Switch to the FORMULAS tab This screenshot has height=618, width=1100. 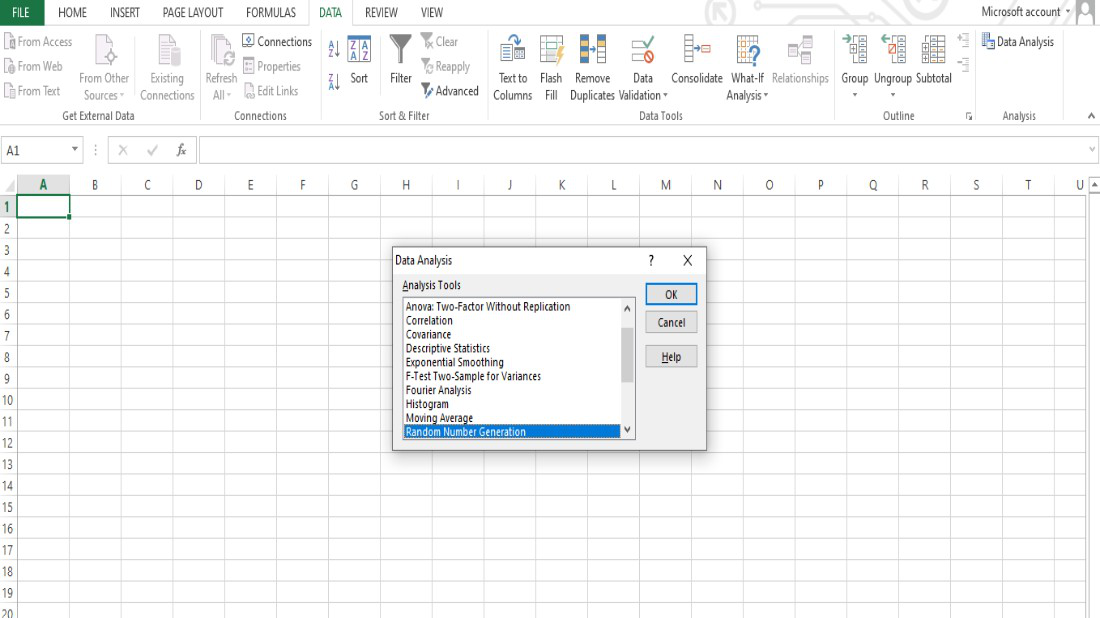271,13
